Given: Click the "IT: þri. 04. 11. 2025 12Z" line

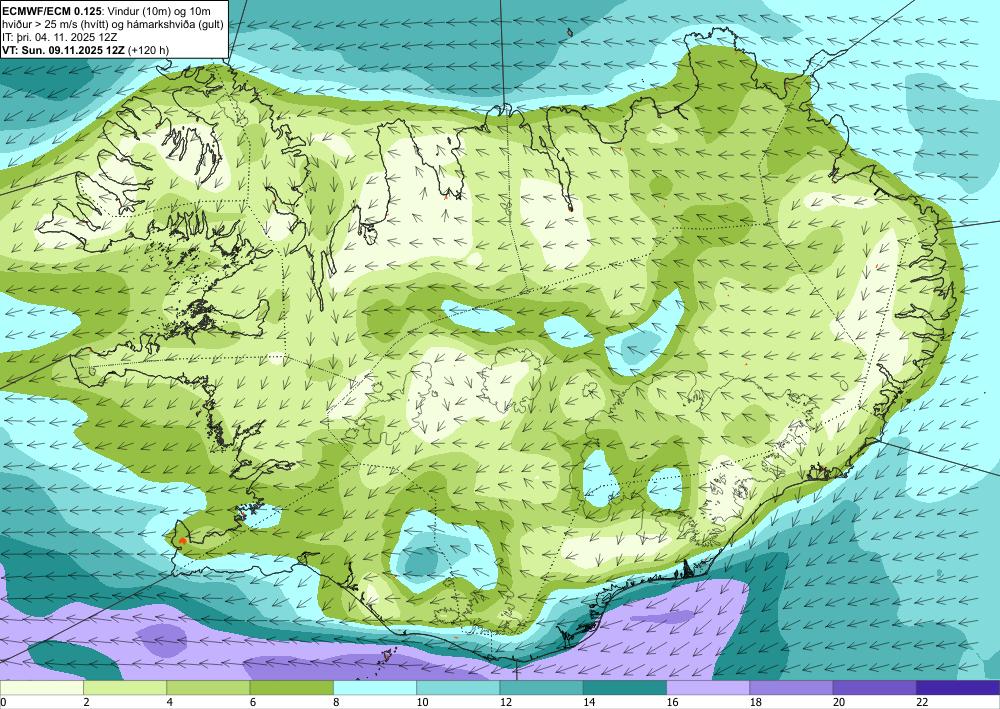Looking at the screenshot, I should 59,37.
